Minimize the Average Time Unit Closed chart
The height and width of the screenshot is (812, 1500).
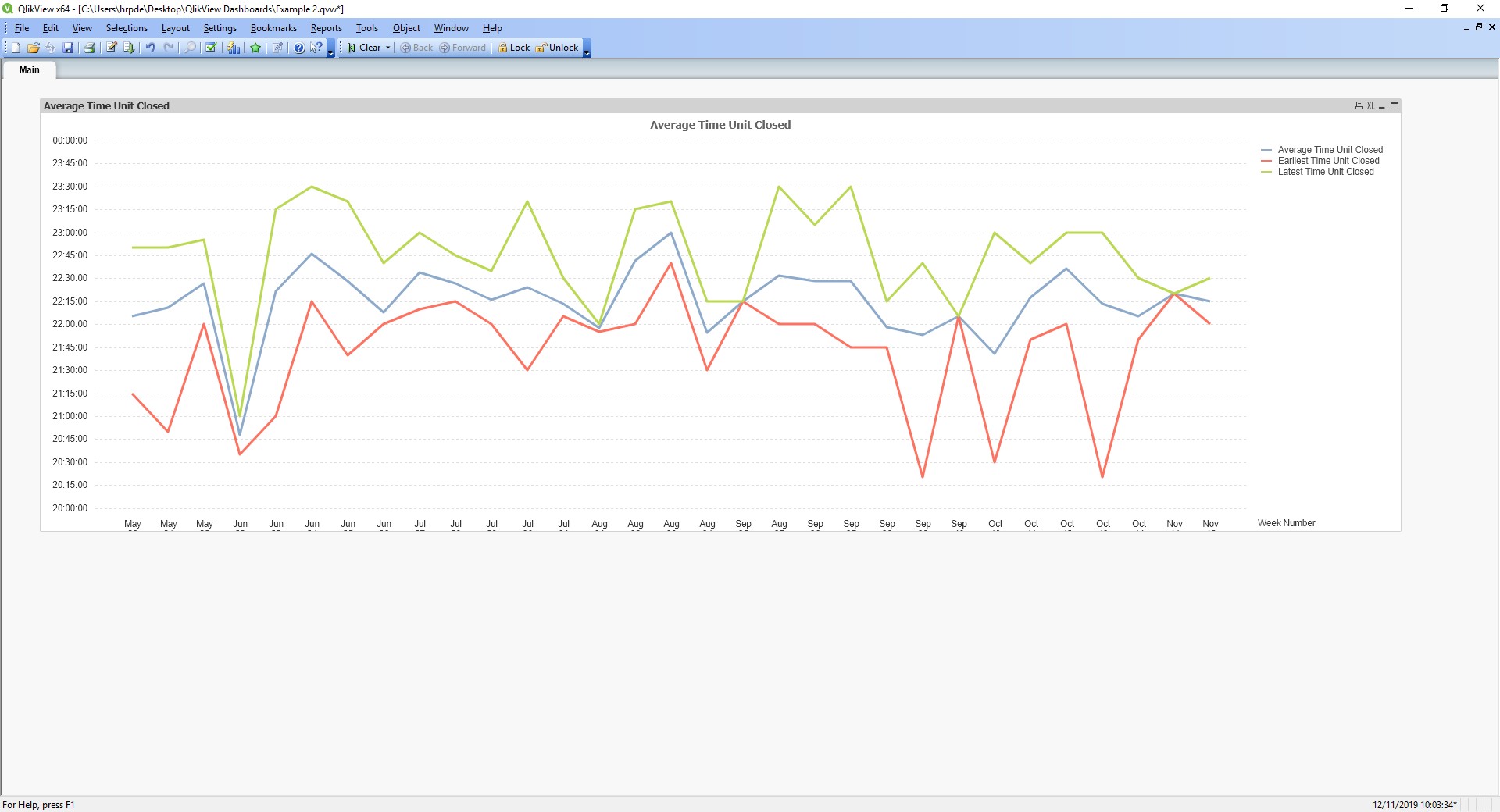(1382, 105)
